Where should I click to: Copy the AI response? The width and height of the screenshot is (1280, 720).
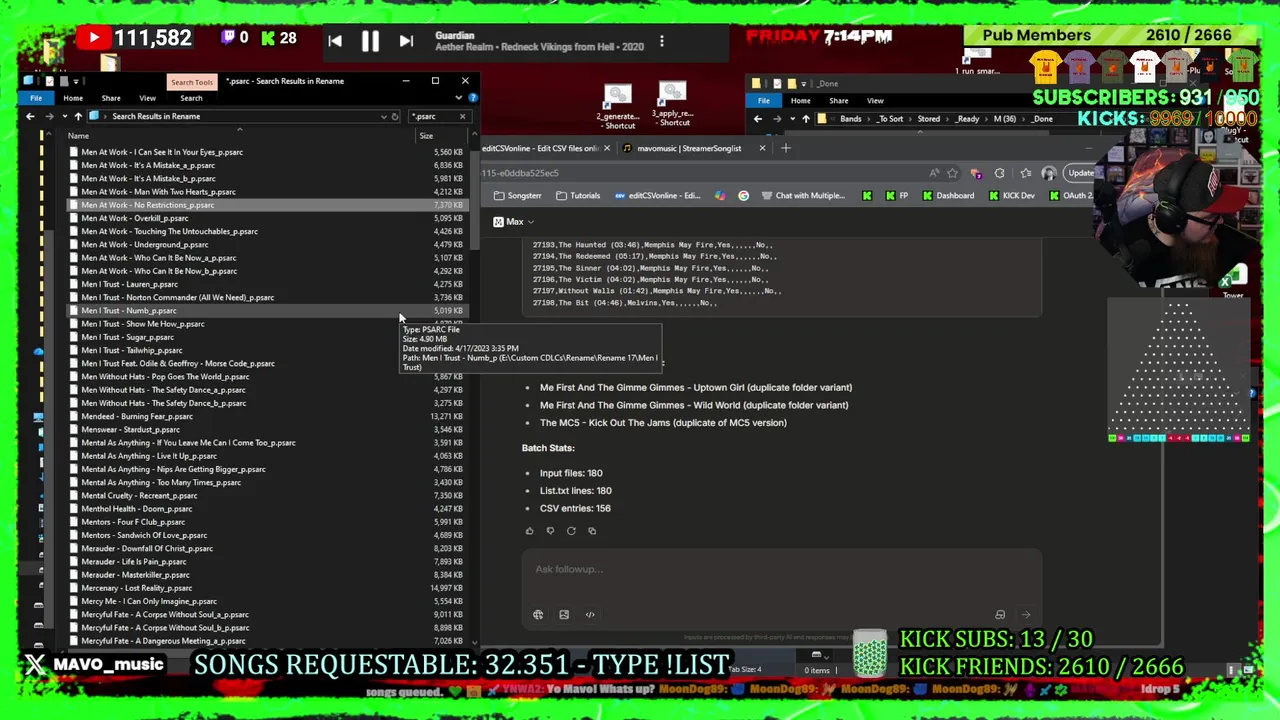[x=592, y=531]
